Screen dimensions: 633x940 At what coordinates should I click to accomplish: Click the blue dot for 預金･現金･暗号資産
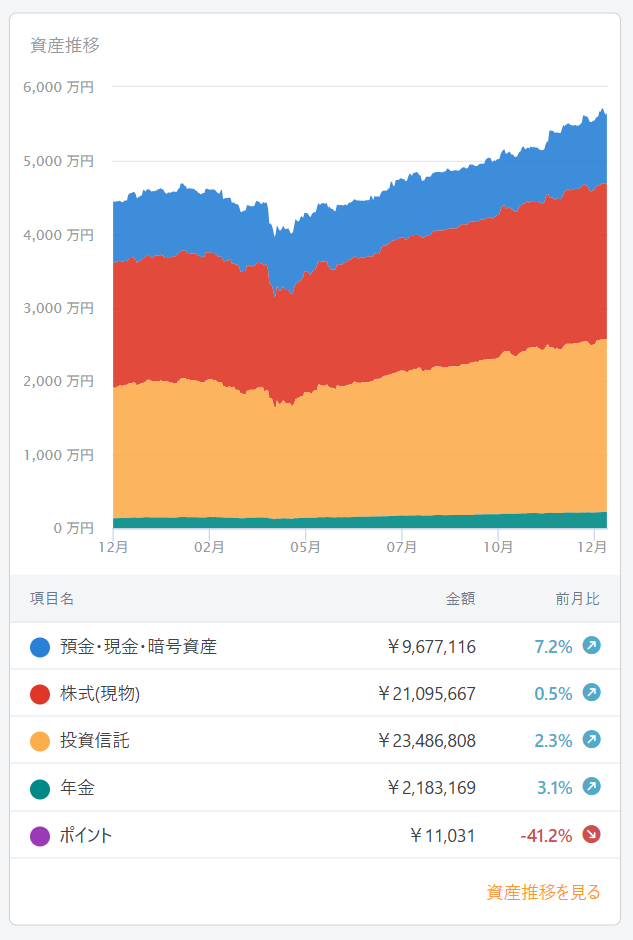40,647
